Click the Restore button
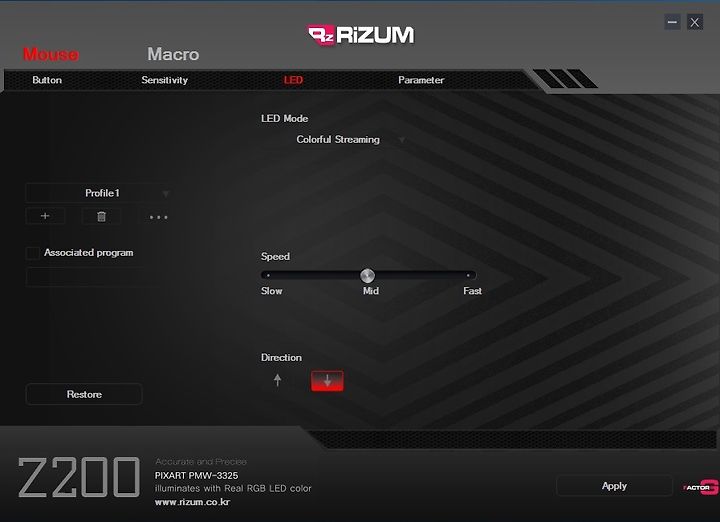This screenshot has width=720, height=522. (84, 394)
